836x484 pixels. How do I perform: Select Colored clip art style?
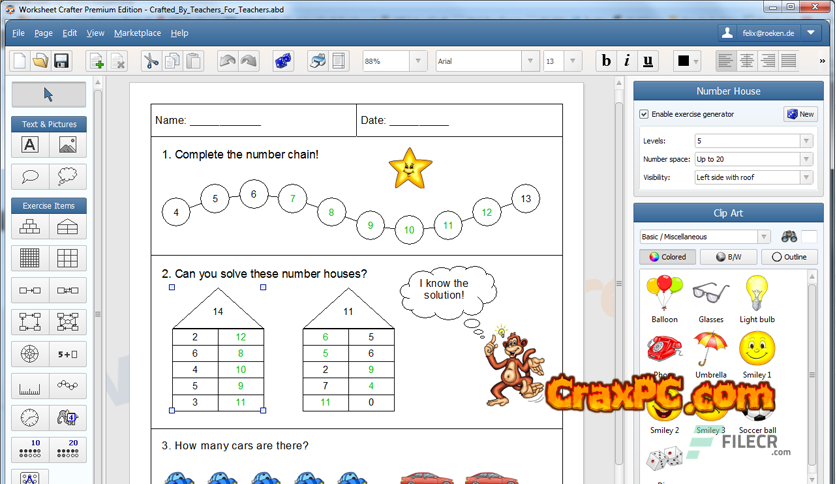pyautogui.click(x=668, y=257)
